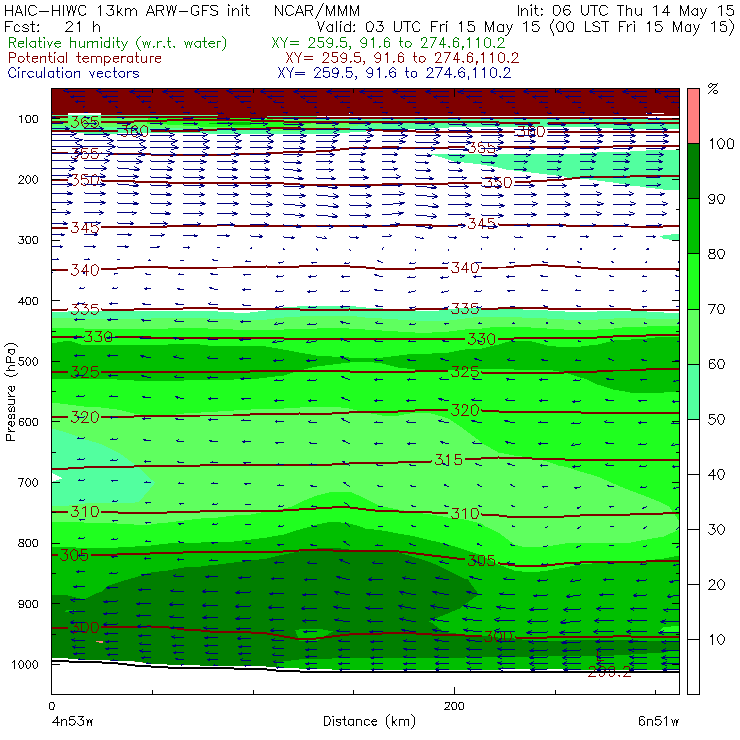This screenshot has height=740, width=740.
Task: Click the 'Fcst: 21 h' forecast text
Action: pyautogui.click(x=52, y=26)
